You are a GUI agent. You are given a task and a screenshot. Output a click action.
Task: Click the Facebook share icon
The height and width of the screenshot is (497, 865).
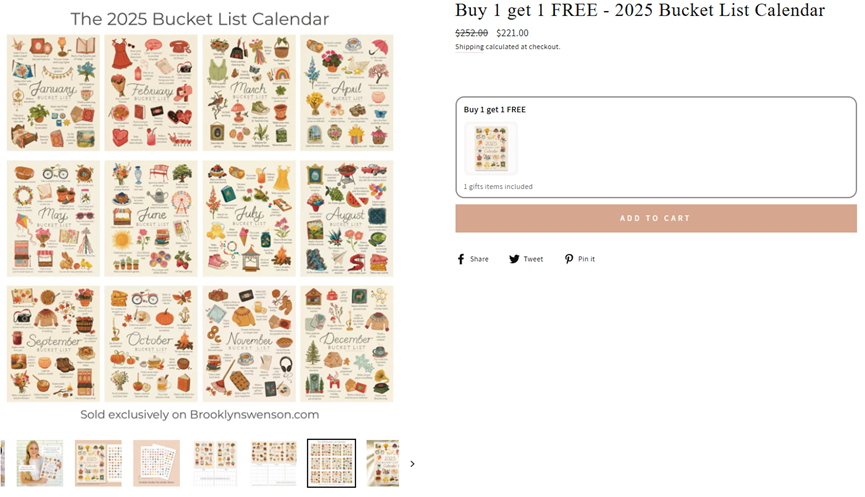[x=461, y=259]
